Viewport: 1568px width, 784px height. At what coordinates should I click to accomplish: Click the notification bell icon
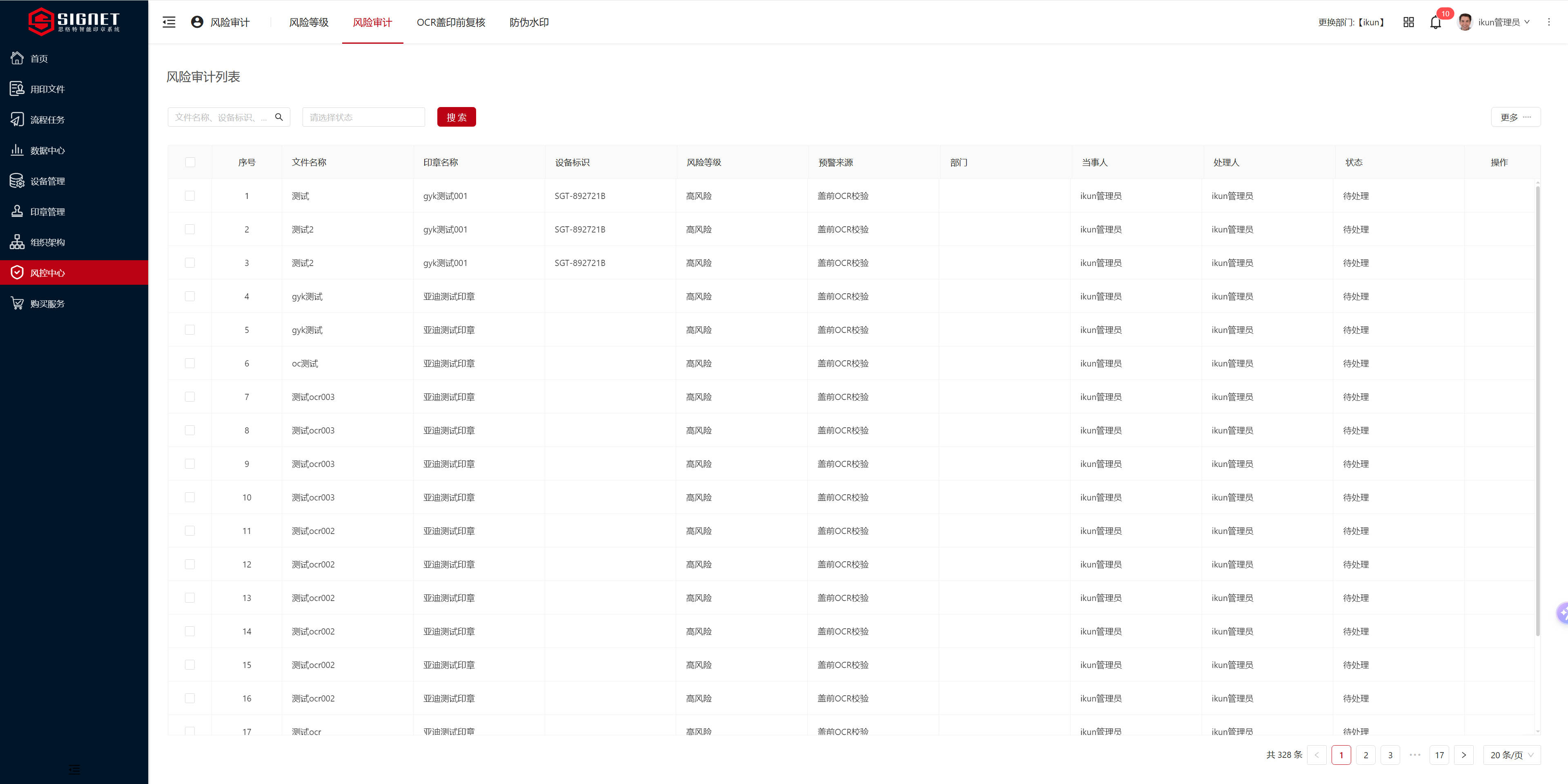tap(1435, 22)
